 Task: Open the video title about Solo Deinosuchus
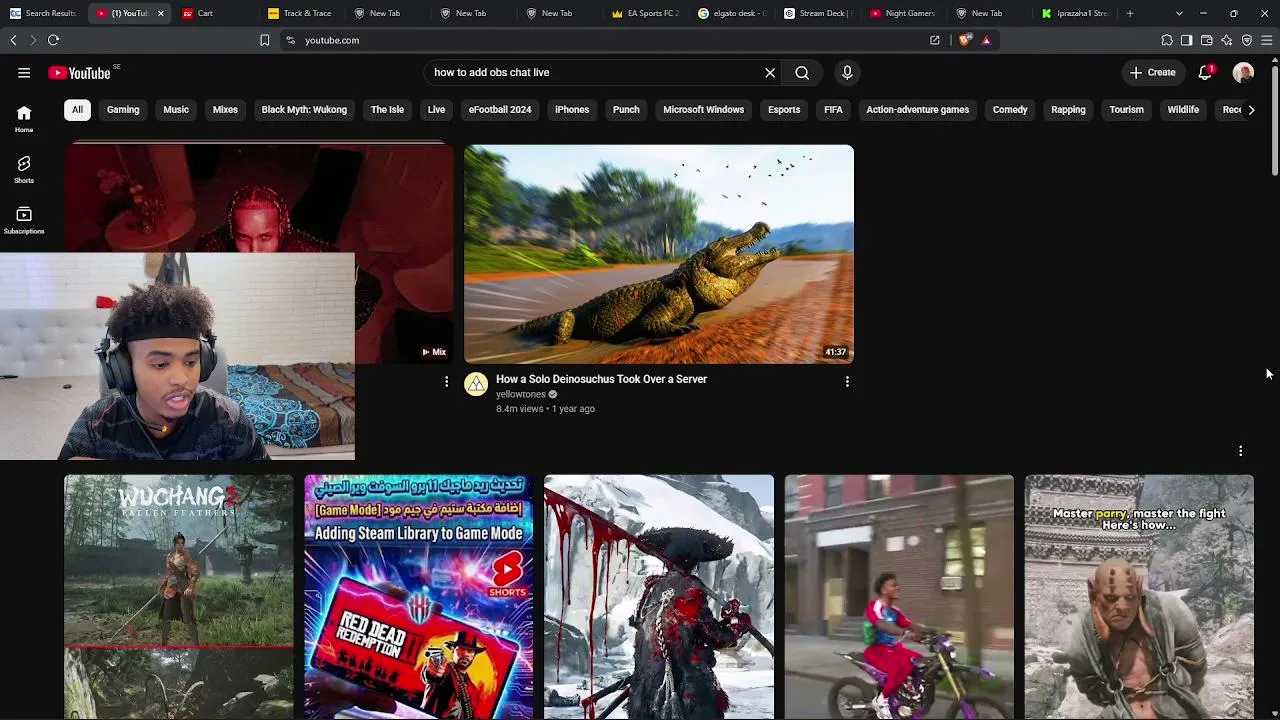click(x=601, y=379)
